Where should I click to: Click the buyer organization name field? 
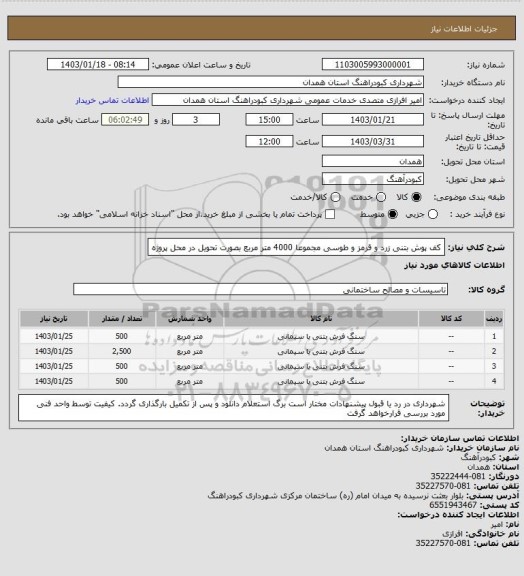pyautogui.click(x=270, y=82)
